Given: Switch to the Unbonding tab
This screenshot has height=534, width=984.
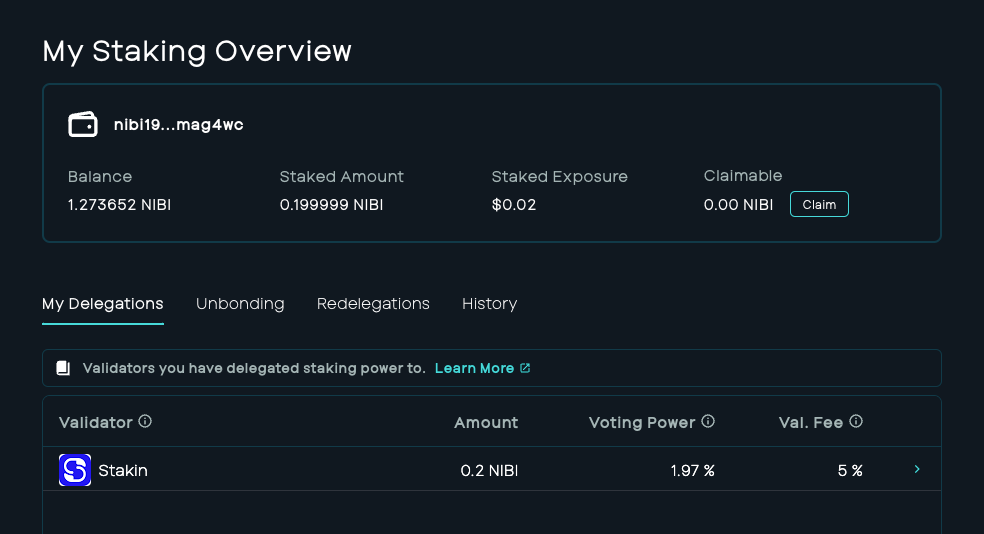Looking at the screenshot, I should pyautogui.click(x=240, y=304).
